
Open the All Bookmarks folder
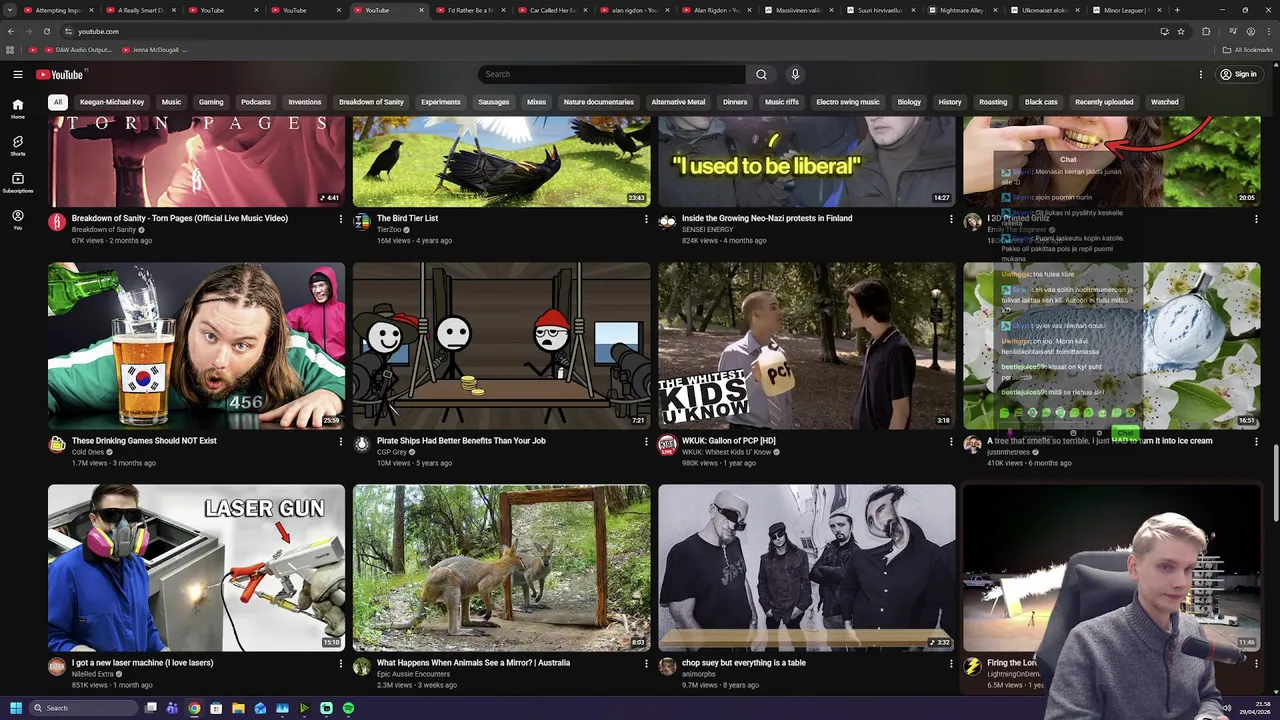(x=1247, y=49)
